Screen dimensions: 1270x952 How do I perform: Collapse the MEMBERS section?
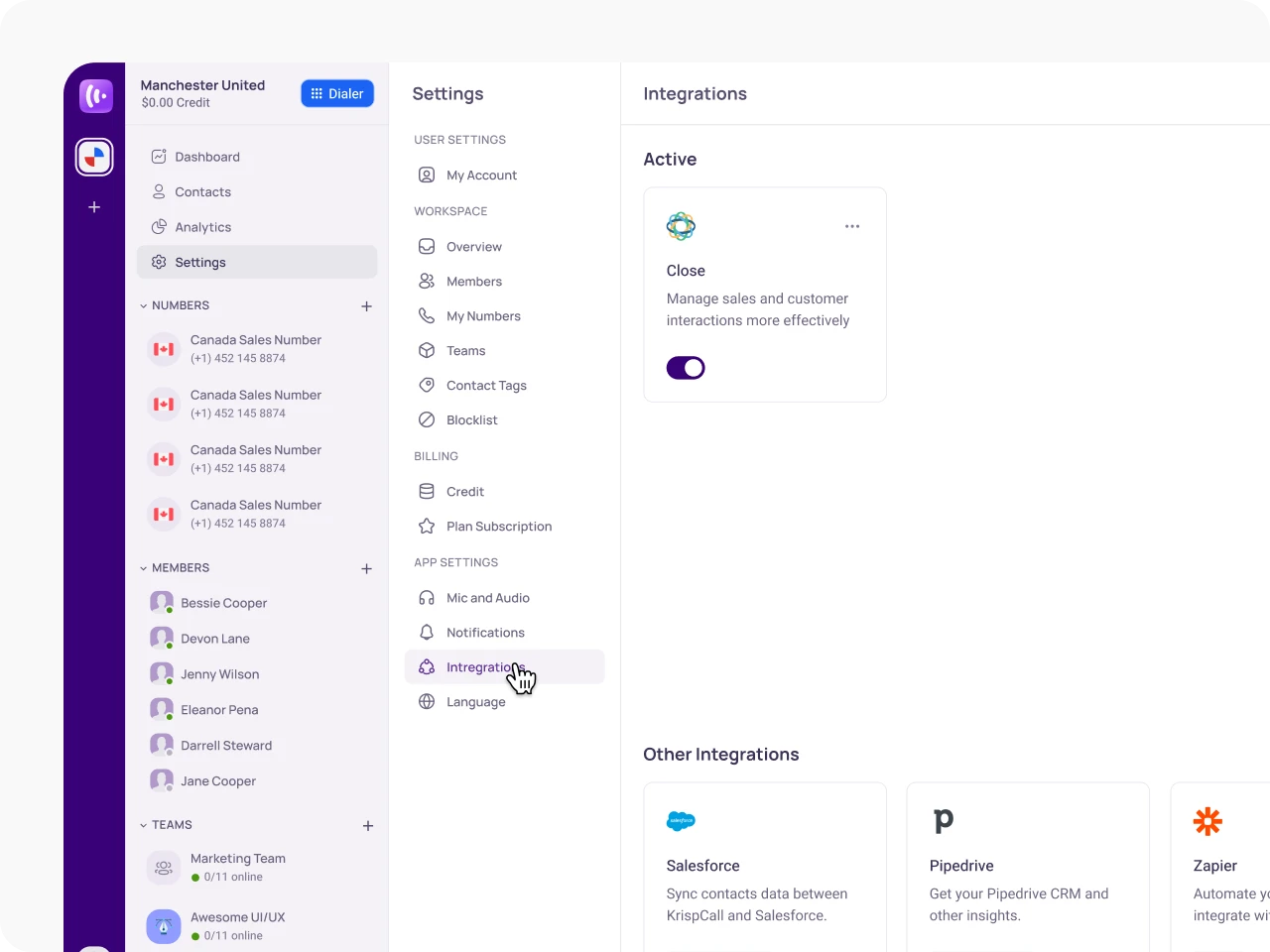(x=144, y=568)
